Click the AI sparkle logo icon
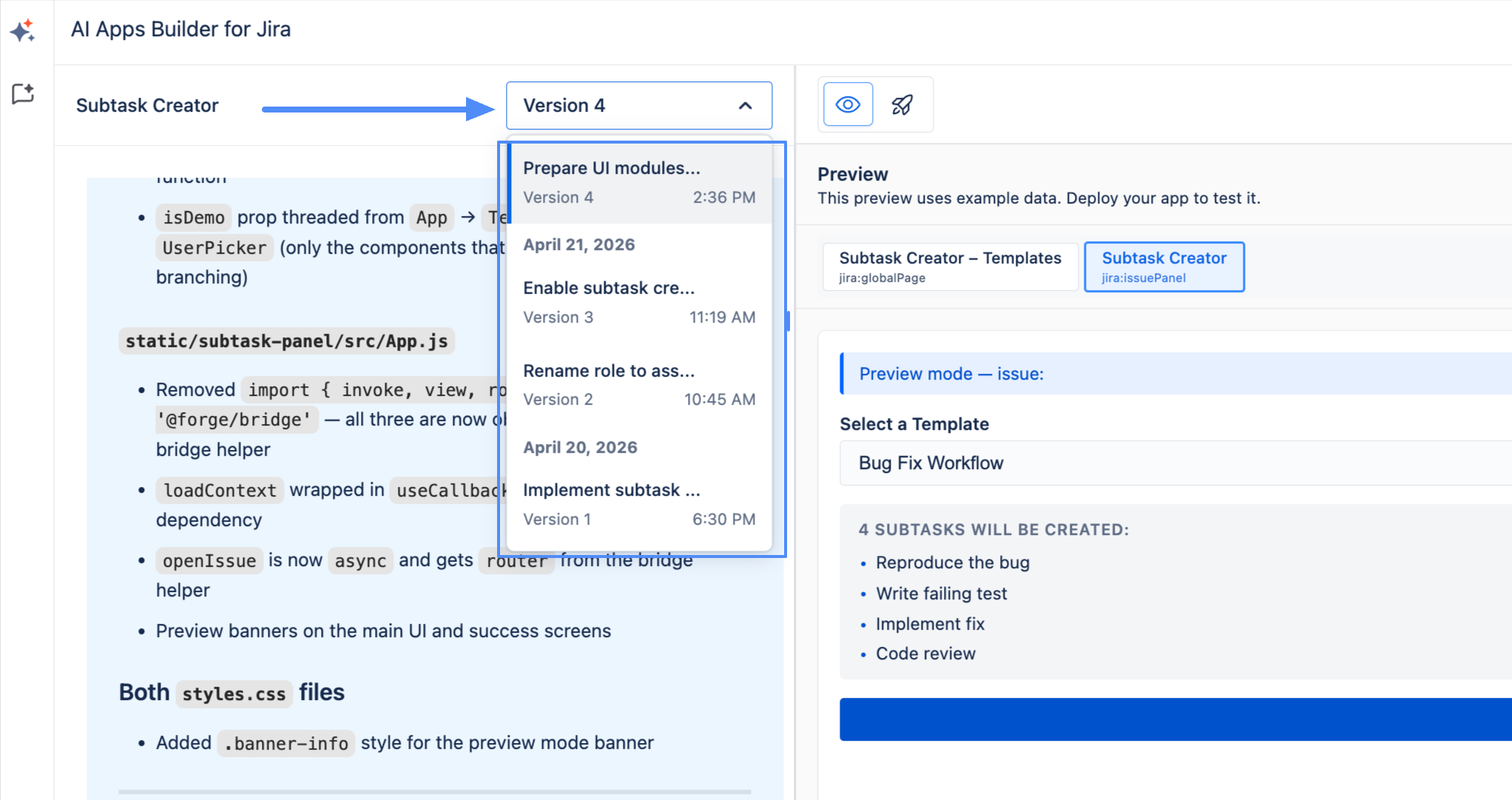 pyautogui.click(x=23, y=30)
